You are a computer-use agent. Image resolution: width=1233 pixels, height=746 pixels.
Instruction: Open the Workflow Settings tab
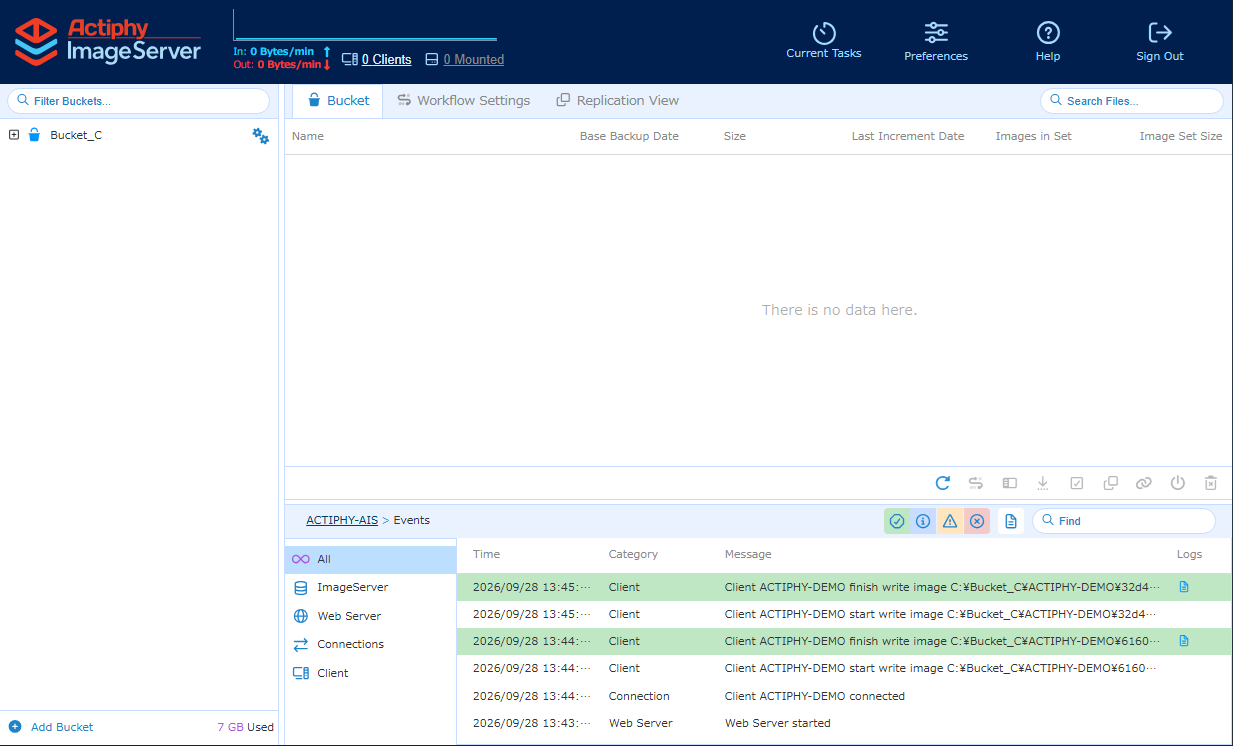pos(463,101)
